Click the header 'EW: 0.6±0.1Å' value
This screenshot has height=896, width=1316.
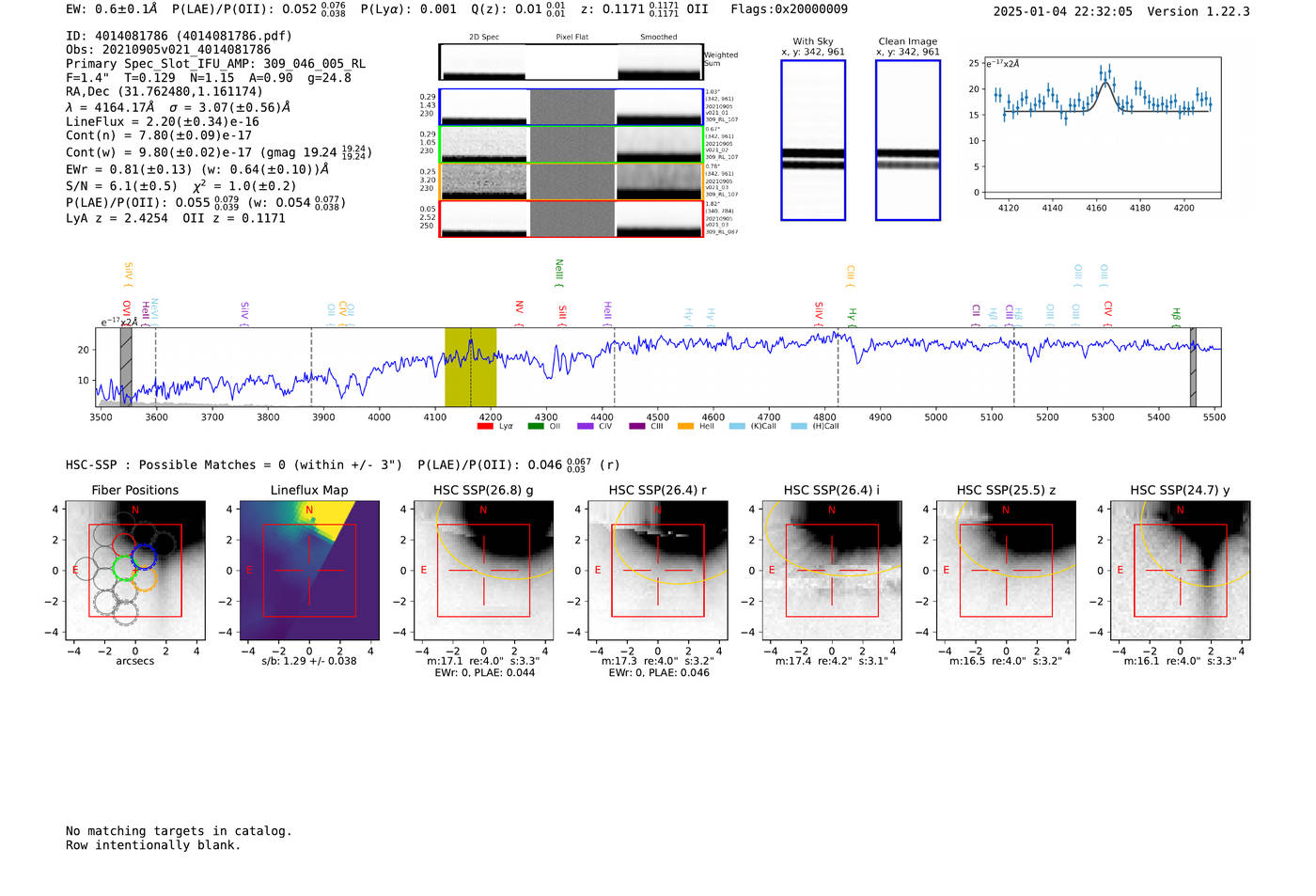[x=112, y=9]
